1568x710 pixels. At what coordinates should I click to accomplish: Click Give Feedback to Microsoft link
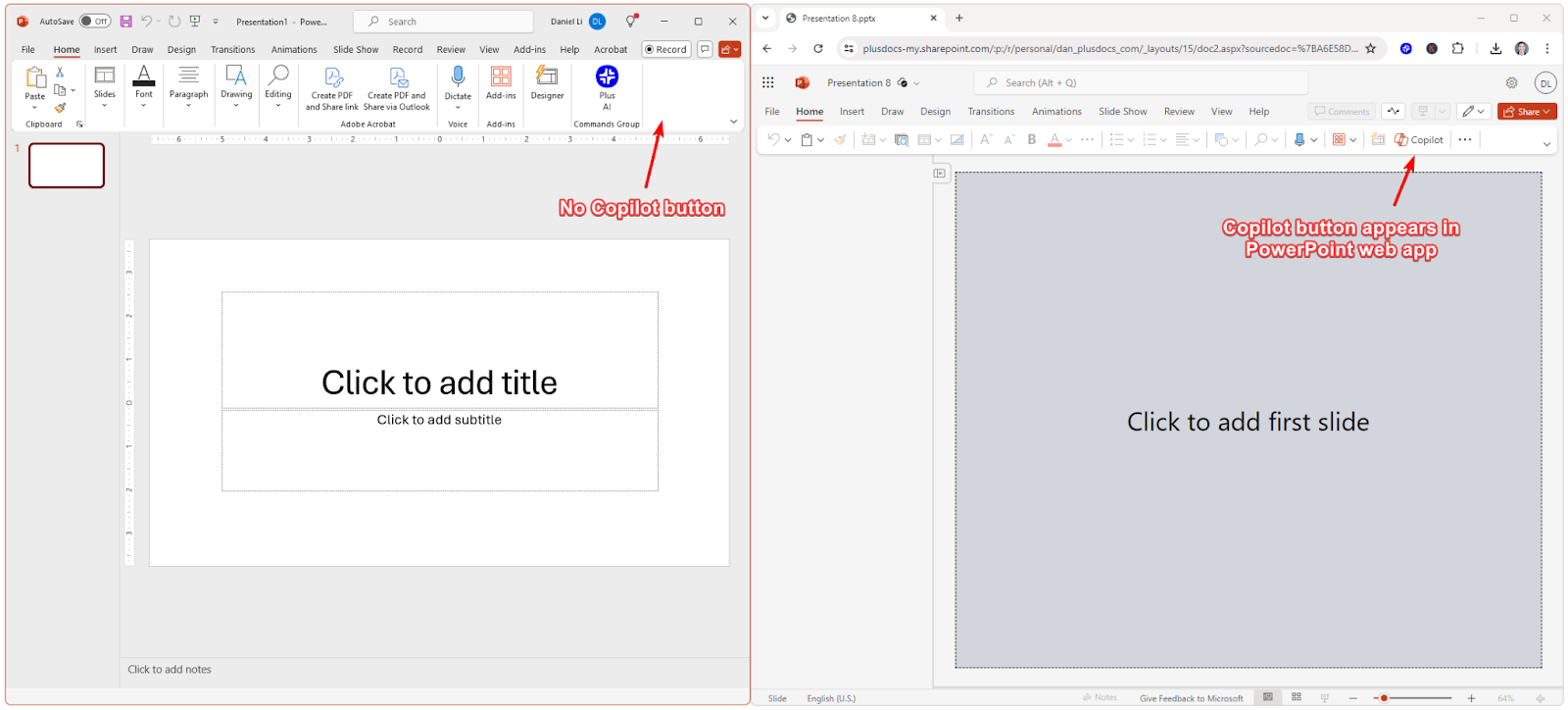[x=1191, y=698]
